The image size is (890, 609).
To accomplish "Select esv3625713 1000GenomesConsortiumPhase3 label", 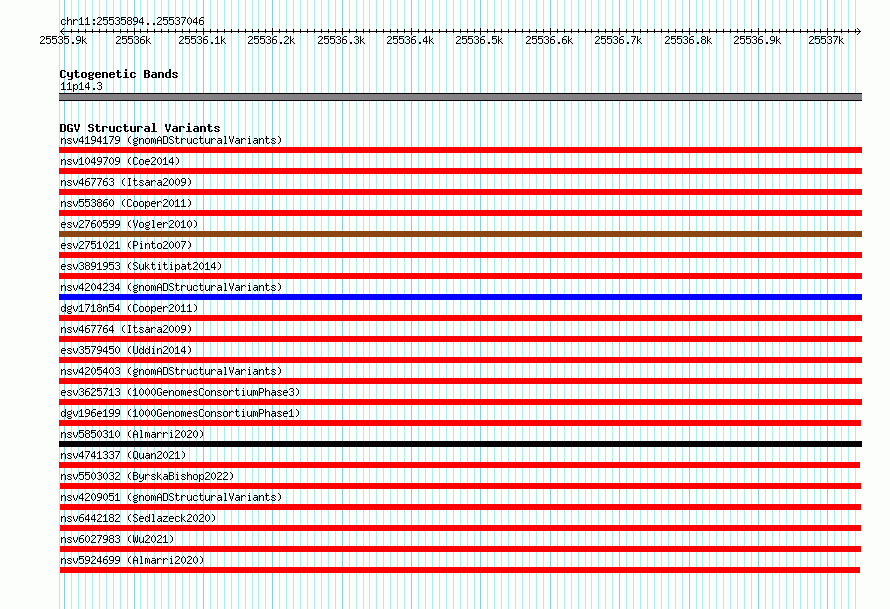I will coord(180,392).
